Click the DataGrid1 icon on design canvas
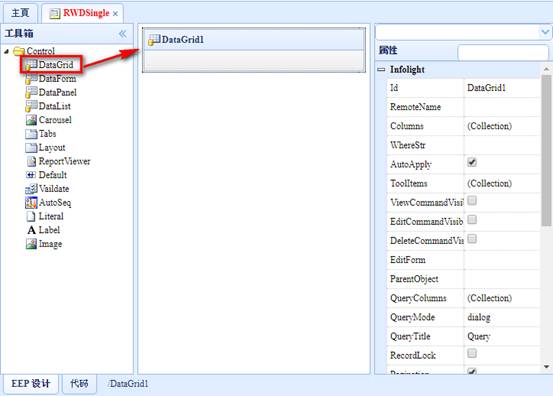Screen dimensions: 553x396 [154, 40]
